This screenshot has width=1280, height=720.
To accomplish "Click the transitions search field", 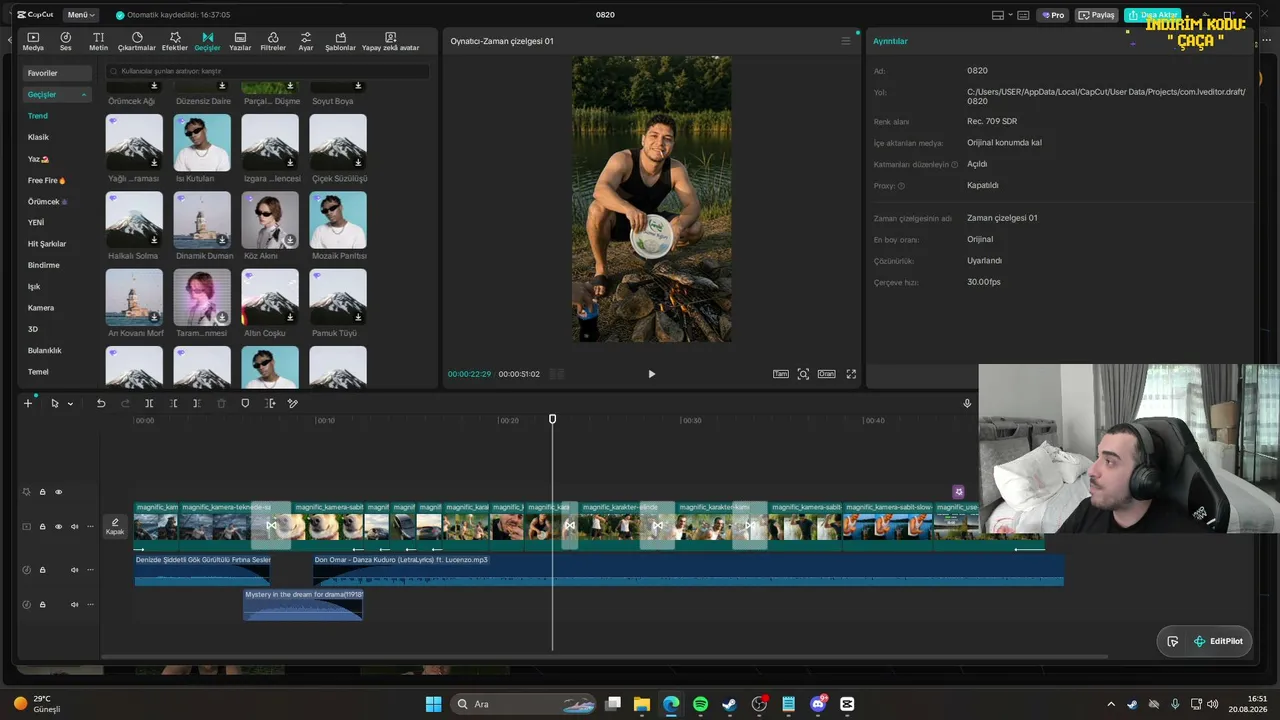I will pos(268,72).
